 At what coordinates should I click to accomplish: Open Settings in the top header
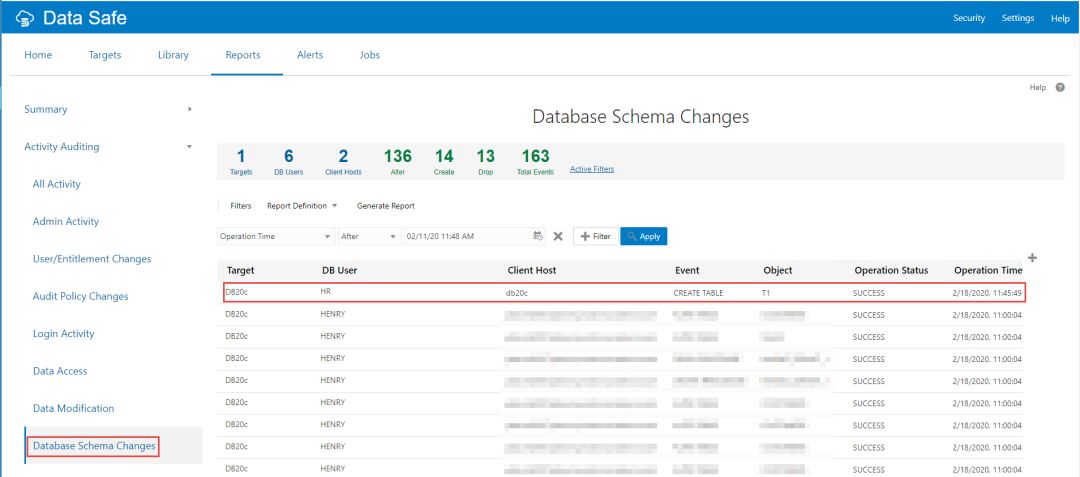coord(1018,18)
